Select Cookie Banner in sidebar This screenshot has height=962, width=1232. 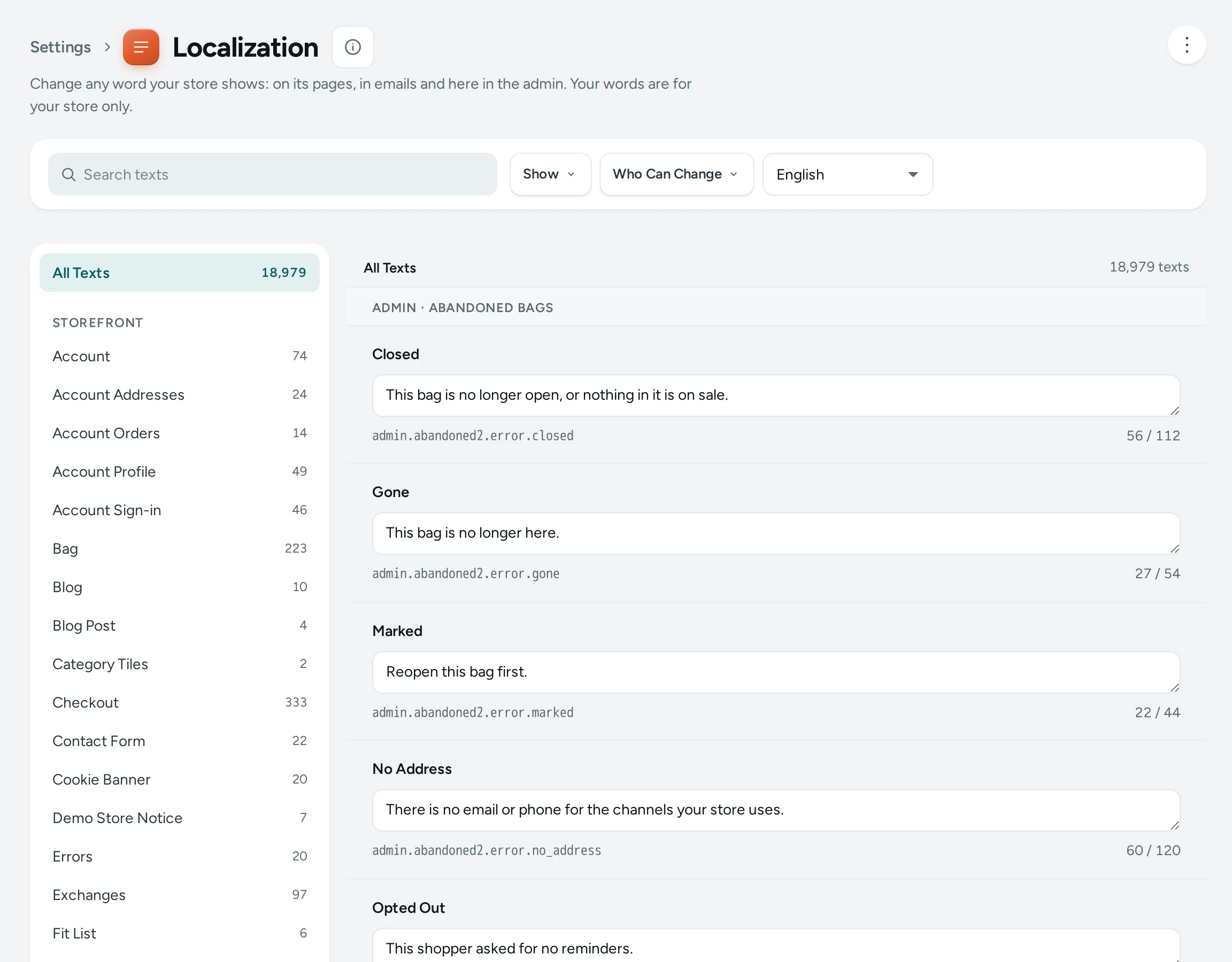179,779
